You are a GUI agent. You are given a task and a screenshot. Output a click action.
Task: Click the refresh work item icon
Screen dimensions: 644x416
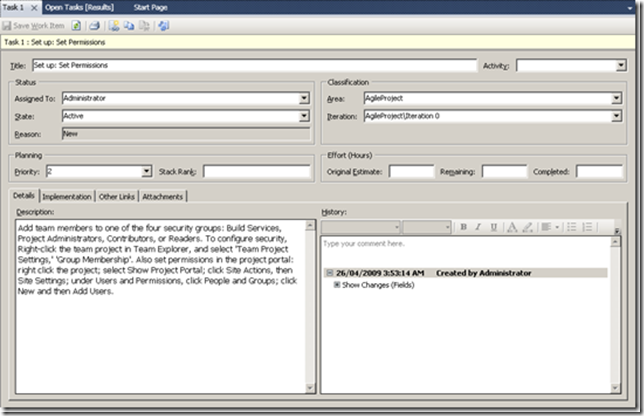(76, 26)
